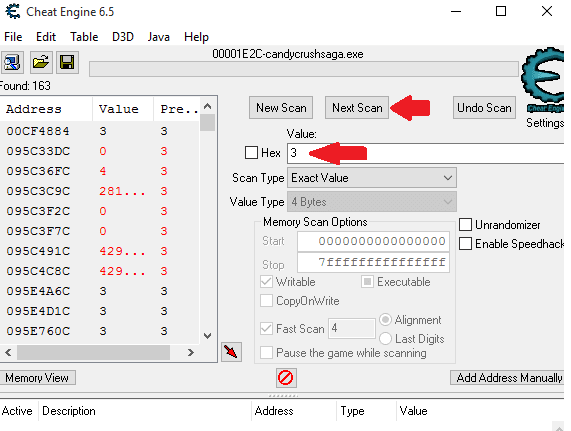Toggle the Executable checkbox
The height and width of the screenshot is (431, 571).
pyautogui.click(x=367, y=282)
